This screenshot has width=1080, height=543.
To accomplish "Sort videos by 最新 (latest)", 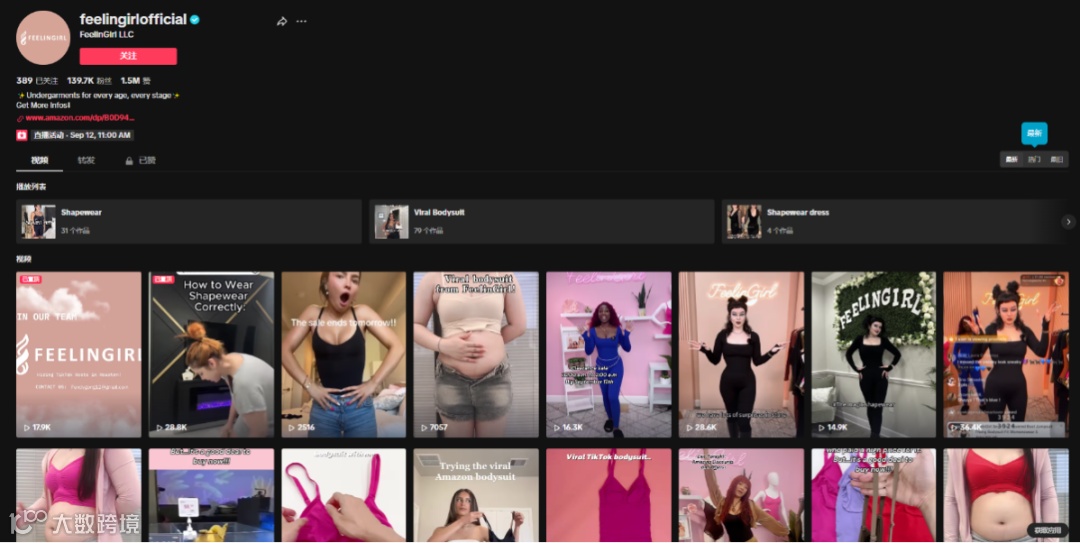I will [1012, 159].
